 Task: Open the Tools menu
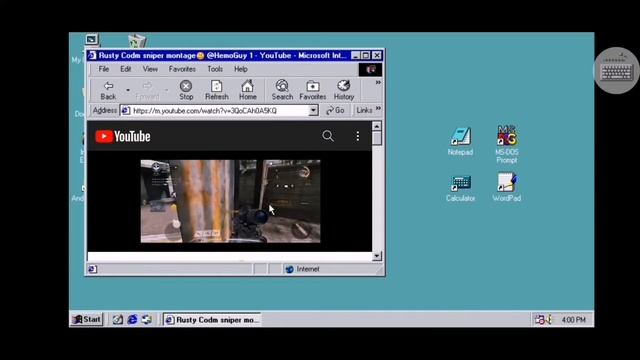(x=215, y=69)
